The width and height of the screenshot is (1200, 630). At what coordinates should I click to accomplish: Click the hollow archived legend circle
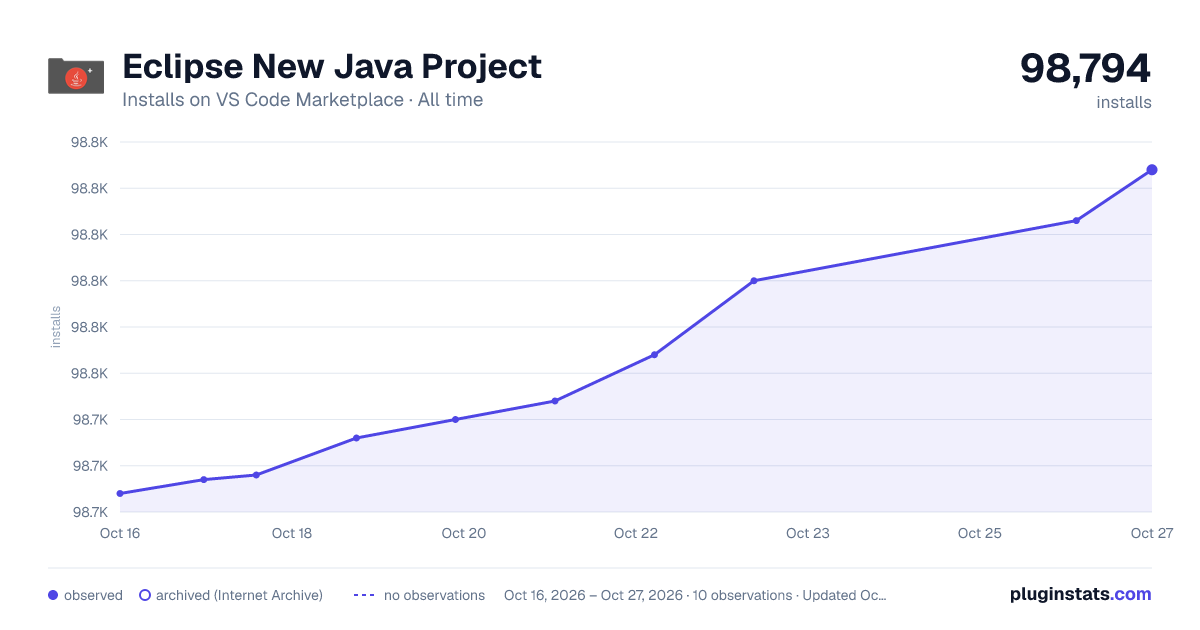pyautogui.click(x=145, y=595)
